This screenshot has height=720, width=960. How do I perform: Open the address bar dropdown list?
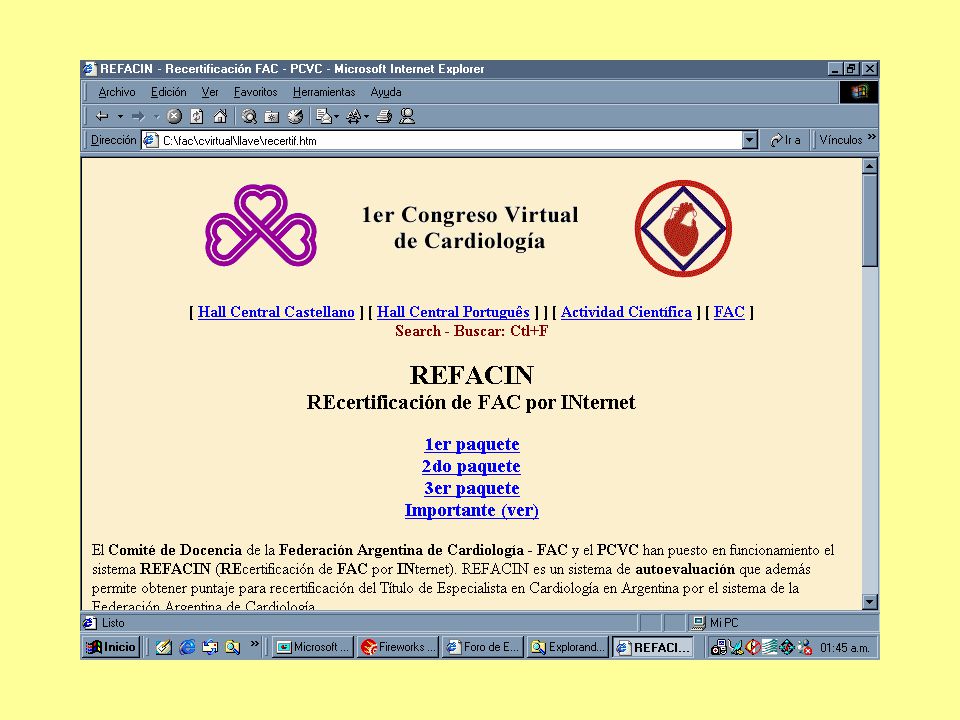[x=750, y=140]
